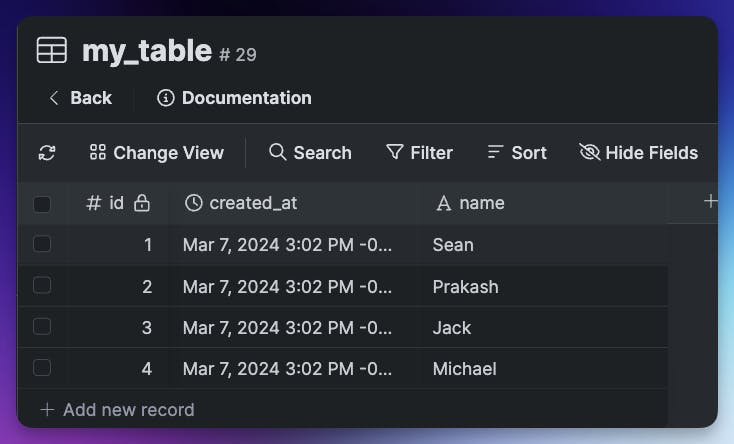Open the Change View menu
The image size is (734, 444).
(157, 153)
